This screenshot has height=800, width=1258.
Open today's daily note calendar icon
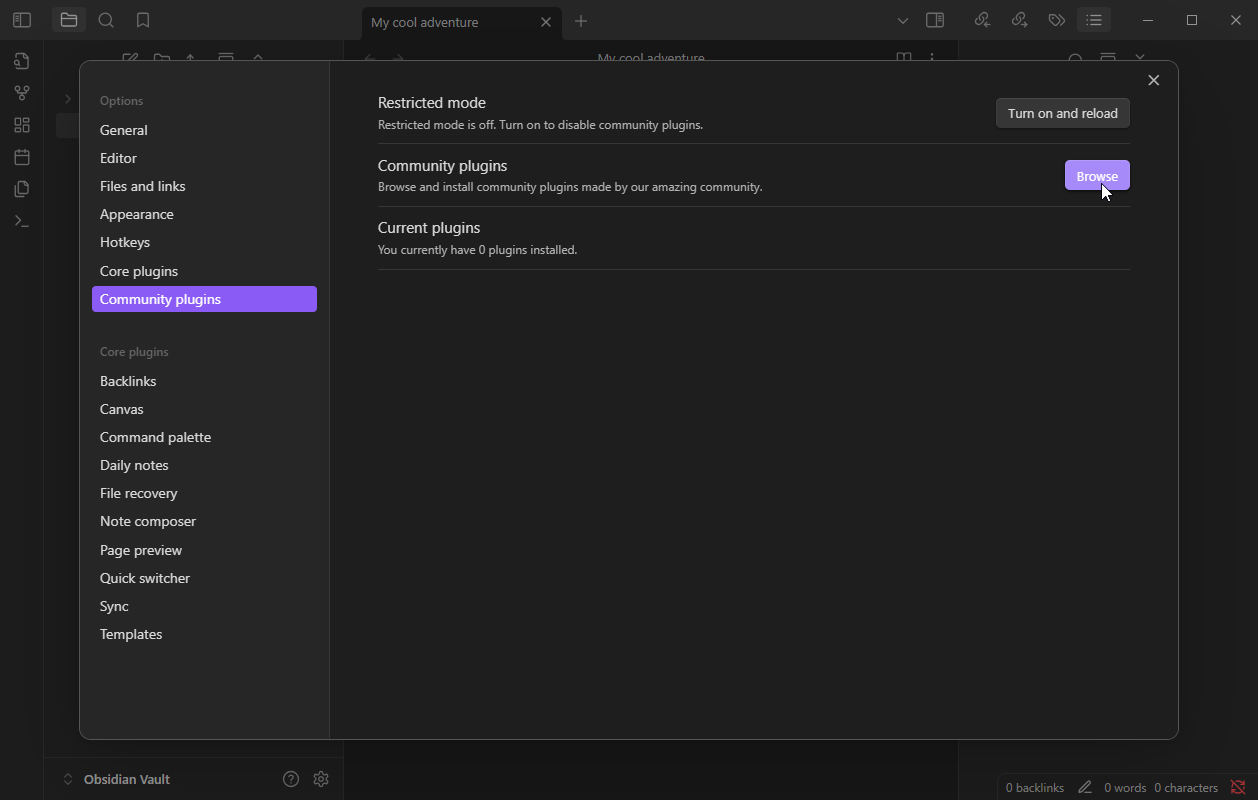pos(22,157)
